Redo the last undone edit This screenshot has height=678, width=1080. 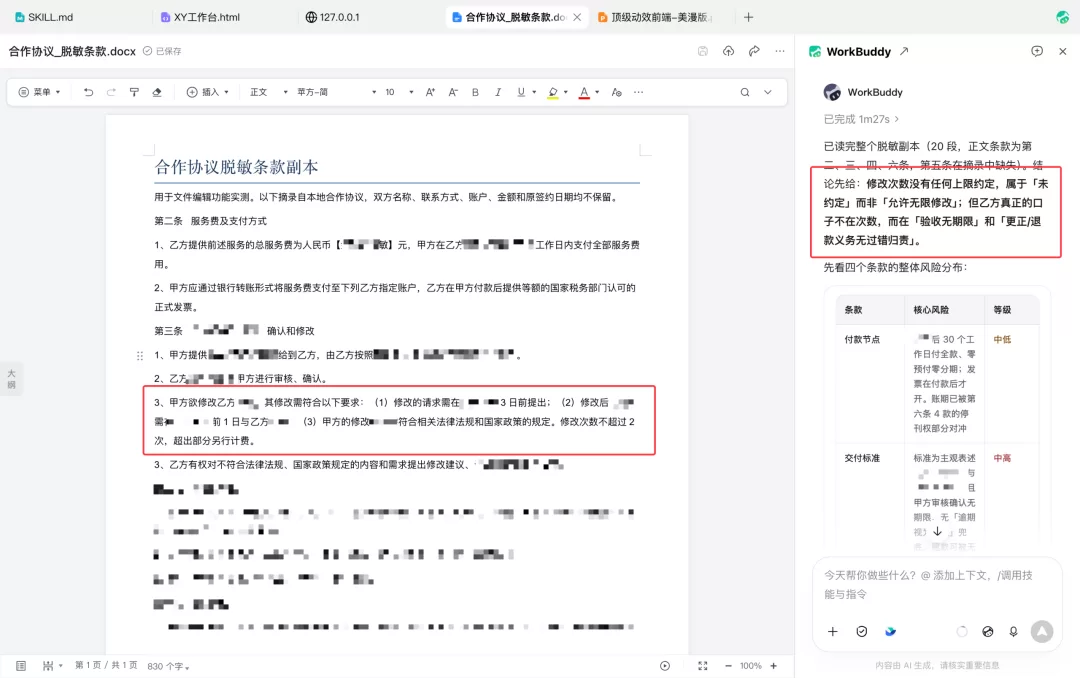111,92
